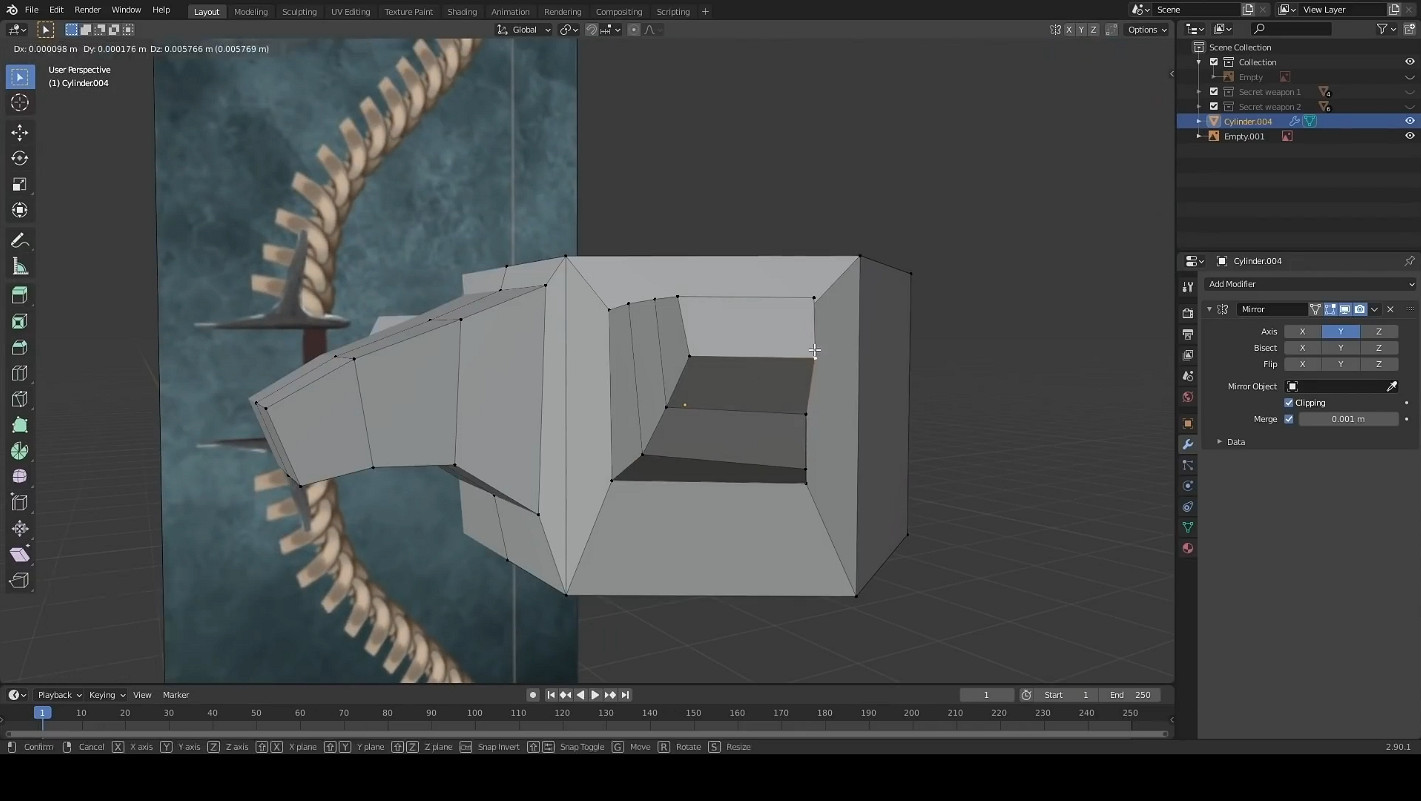
Task: Open the Render properties tab icon
Action: [x=1188, y=313]
